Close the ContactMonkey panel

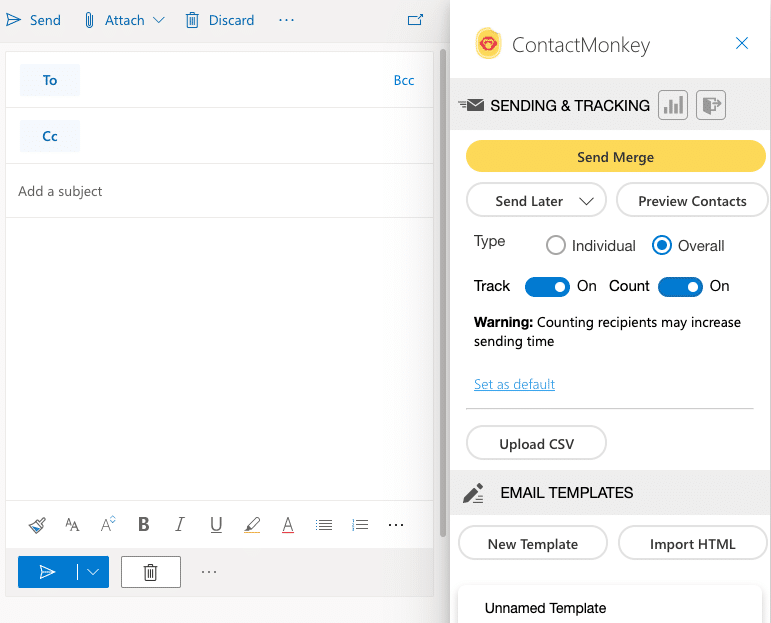741,43
